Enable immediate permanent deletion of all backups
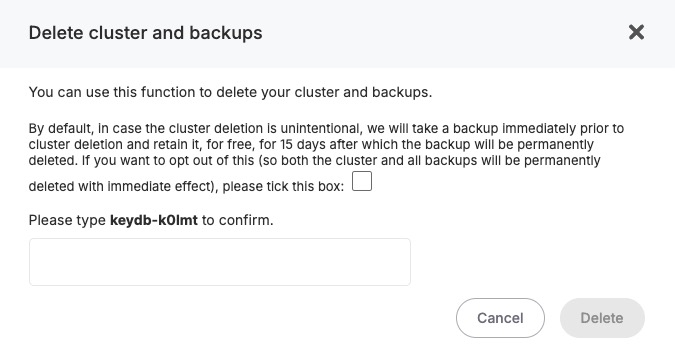This screenshot has width=675, height=363. point(362,181)
